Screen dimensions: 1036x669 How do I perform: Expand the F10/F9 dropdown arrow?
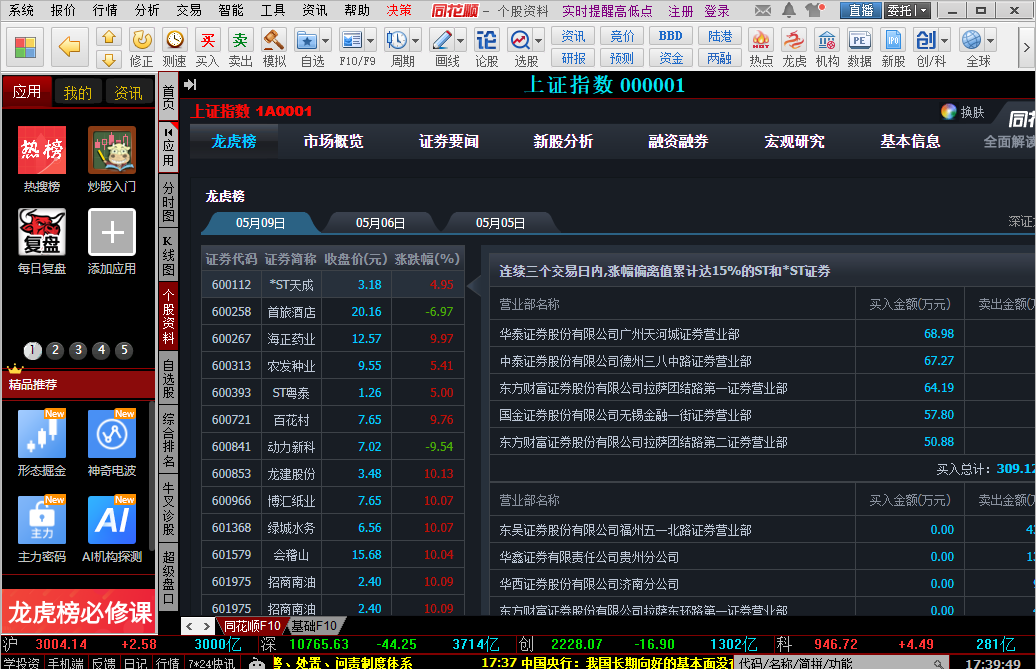[x=371, y=41]
